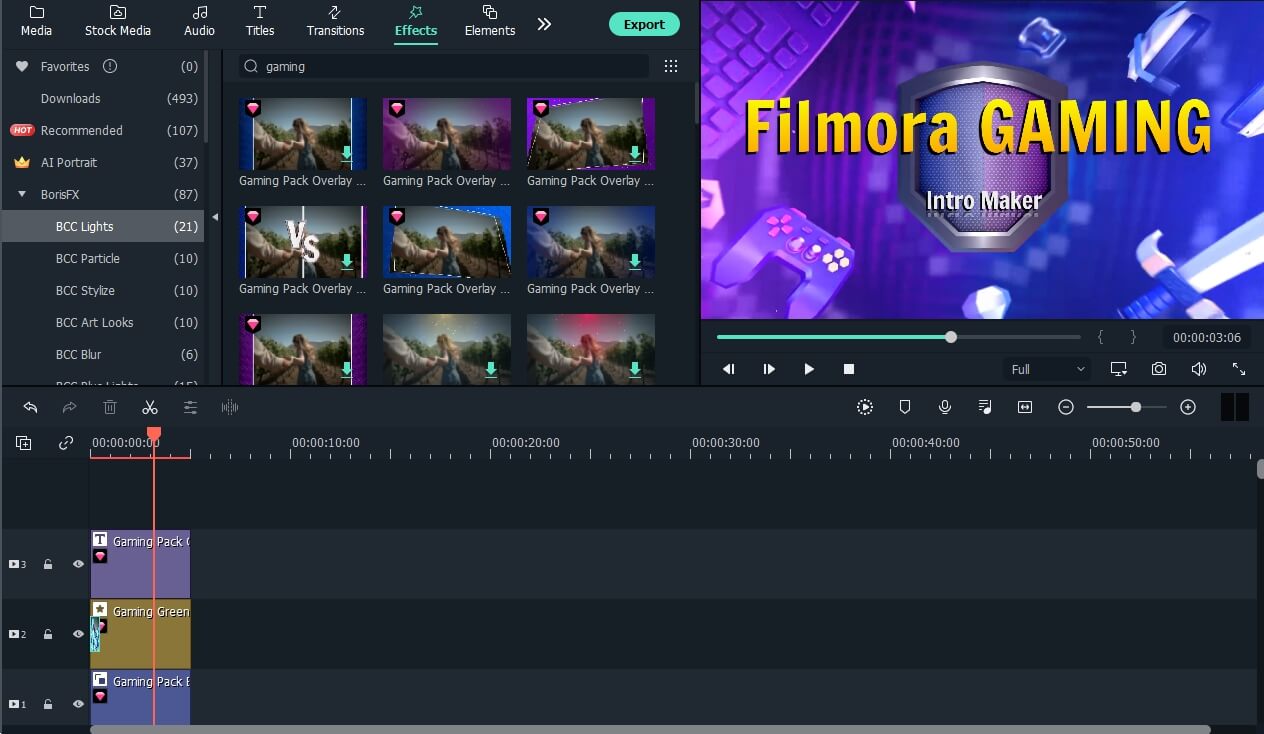
Task: Select the Elements tab
Action: [x=490, y=21]
